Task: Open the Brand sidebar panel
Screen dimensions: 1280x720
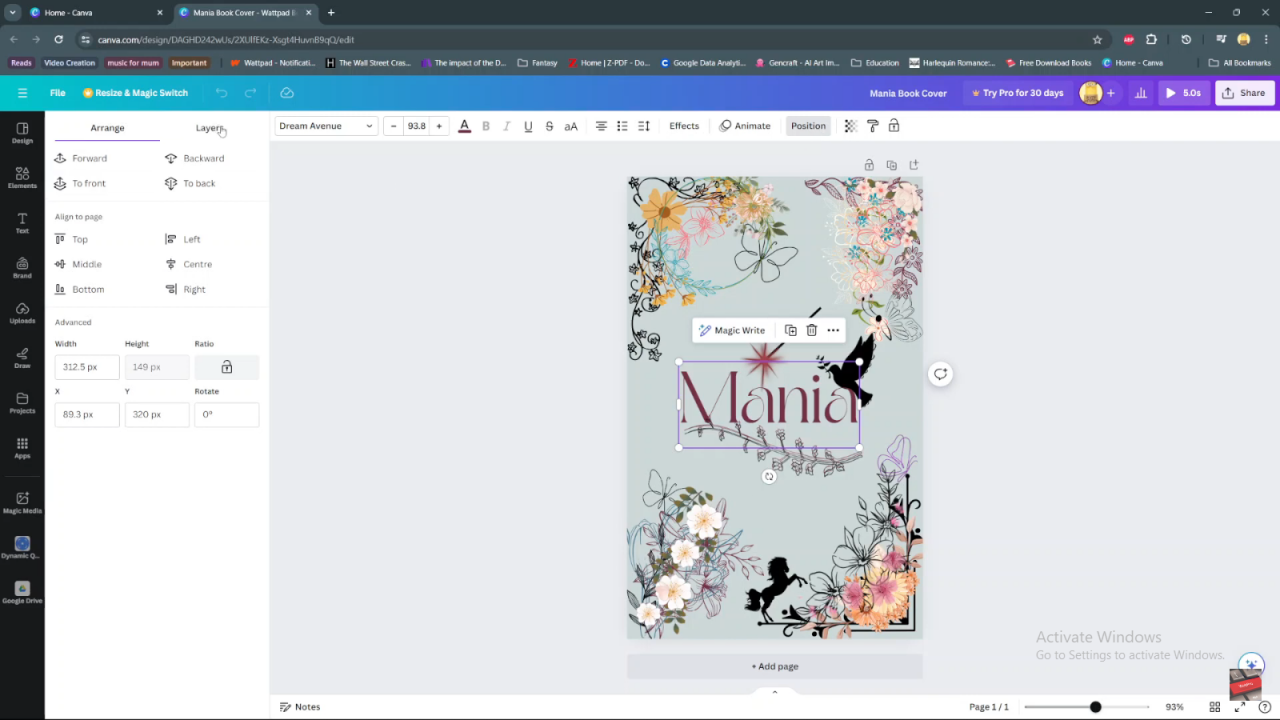Action: [22, 268]
